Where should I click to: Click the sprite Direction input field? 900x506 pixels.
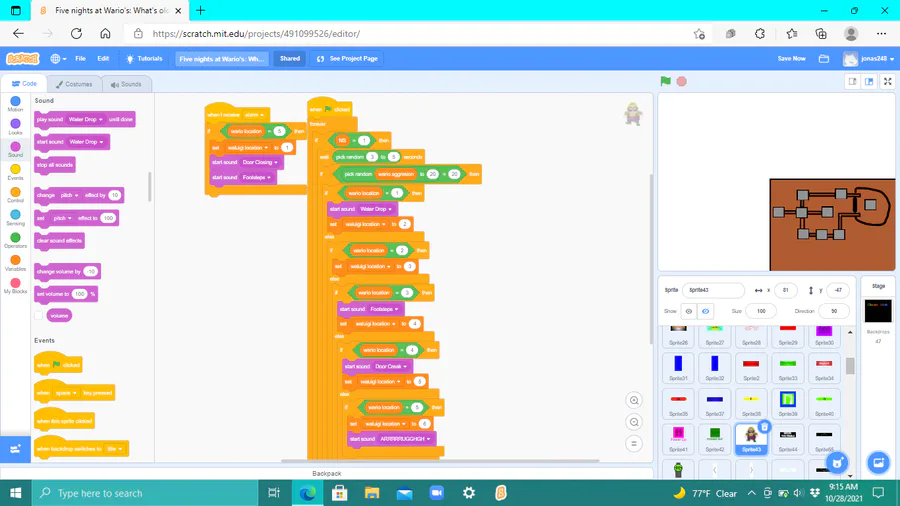point(834,311)
